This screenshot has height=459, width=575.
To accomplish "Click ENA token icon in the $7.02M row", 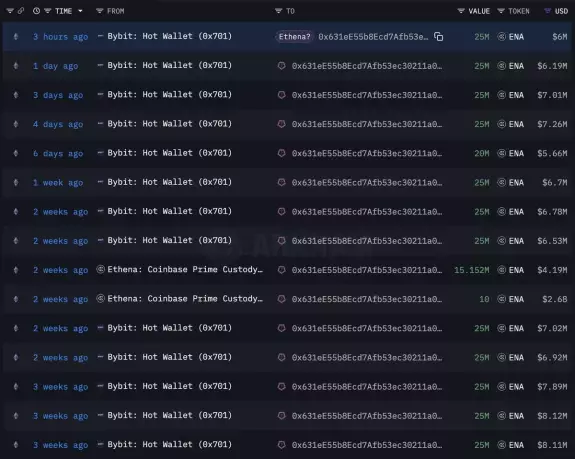I will click(501, 328).
